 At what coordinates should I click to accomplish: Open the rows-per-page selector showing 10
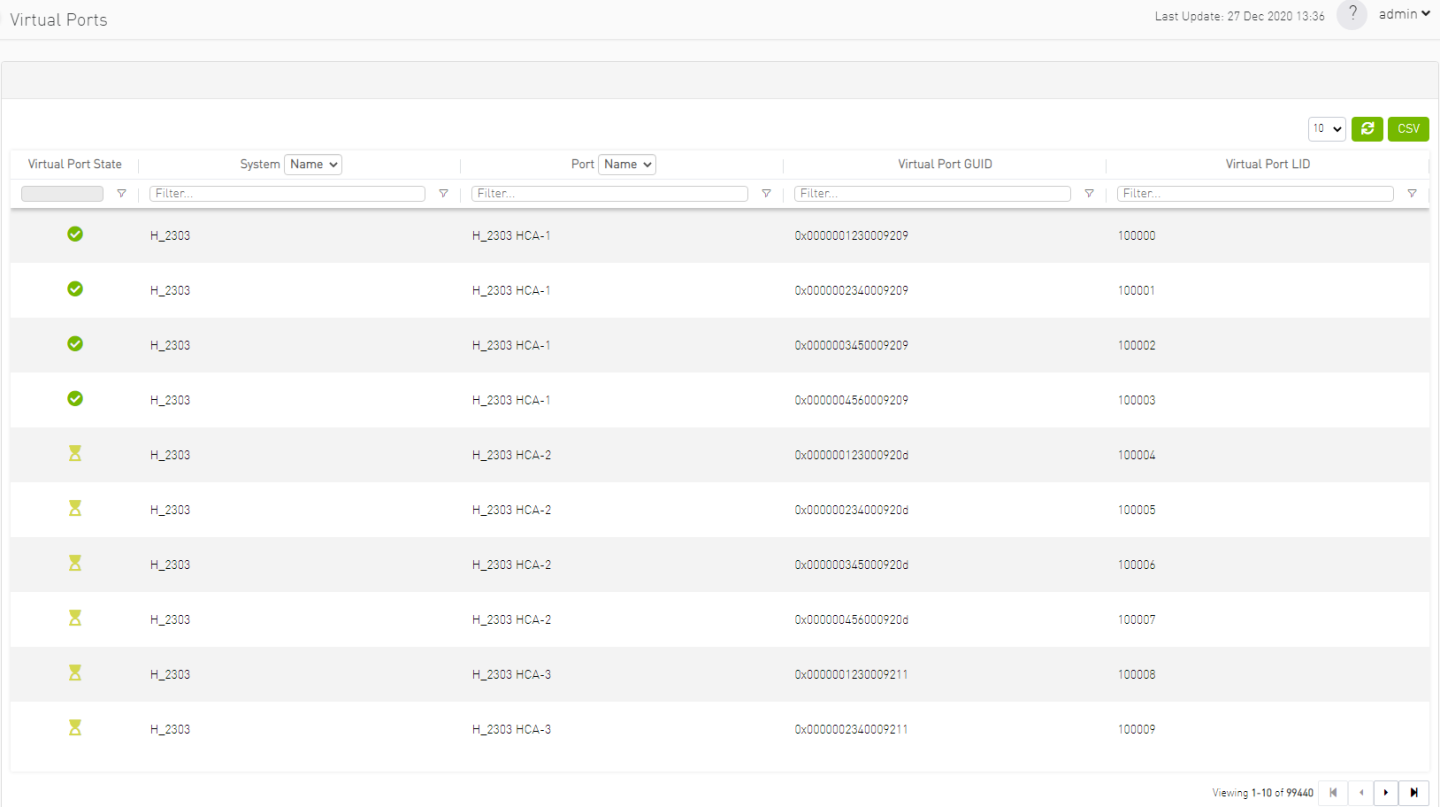click(x=1326, y=129)
